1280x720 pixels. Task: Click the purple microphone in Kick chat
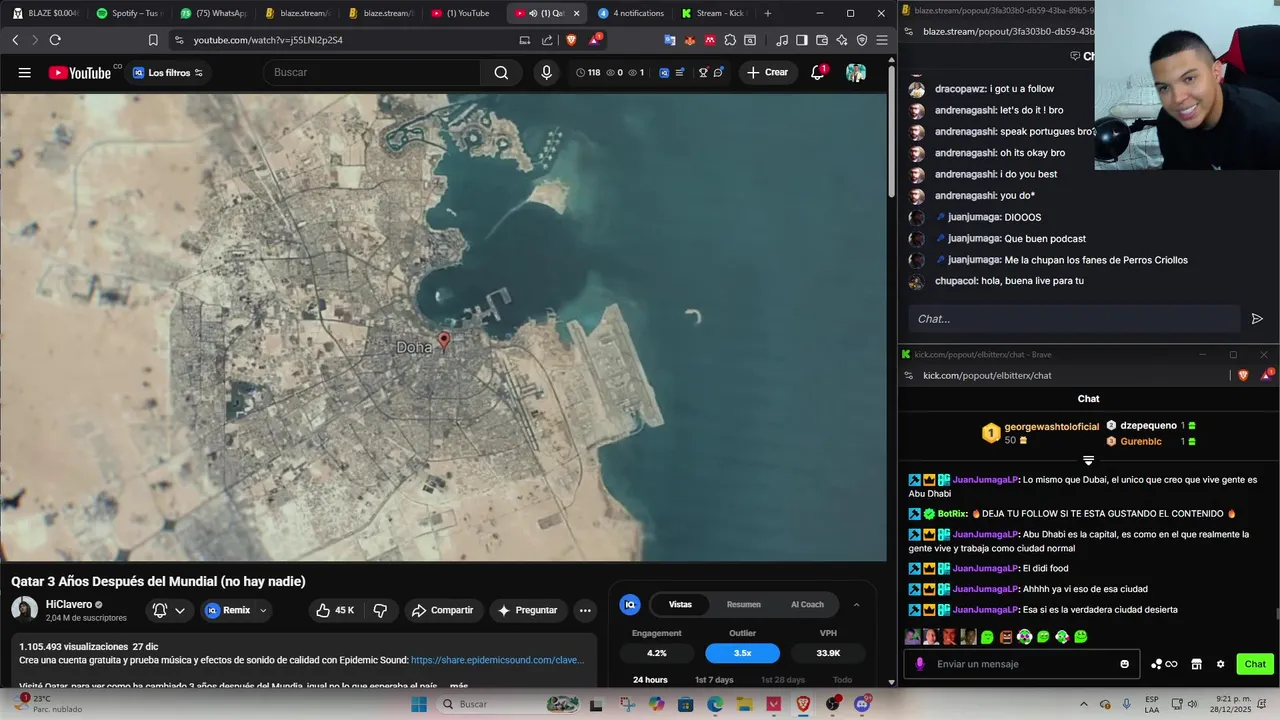(920, 664)
